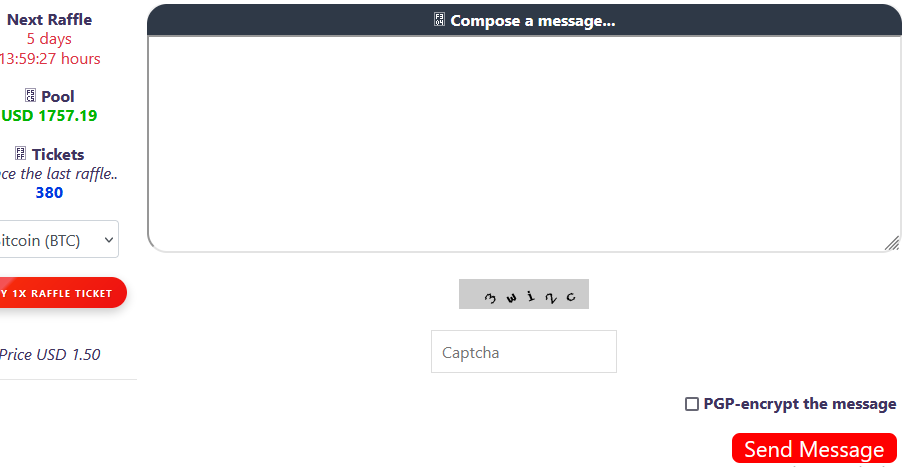
Task: Click inside the message compose text area
Action: tap(523, 143)
